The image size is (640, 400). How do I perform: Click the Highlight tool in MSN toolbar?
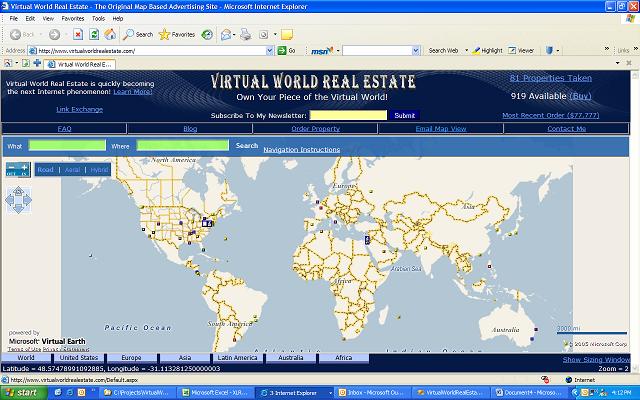pyautogui.click(x=487, y=51)
